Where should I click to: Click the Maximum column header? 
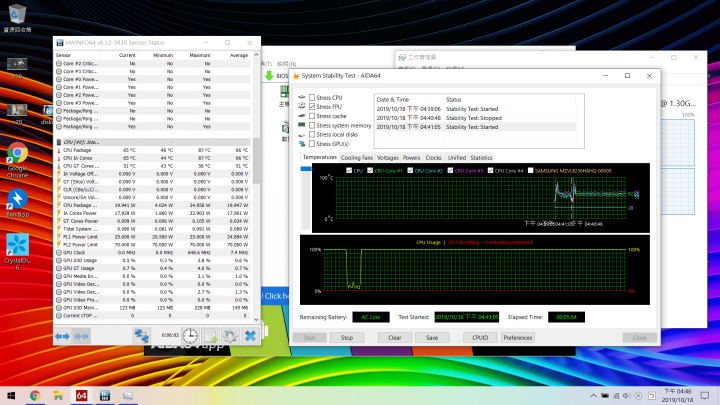[193, 55]
